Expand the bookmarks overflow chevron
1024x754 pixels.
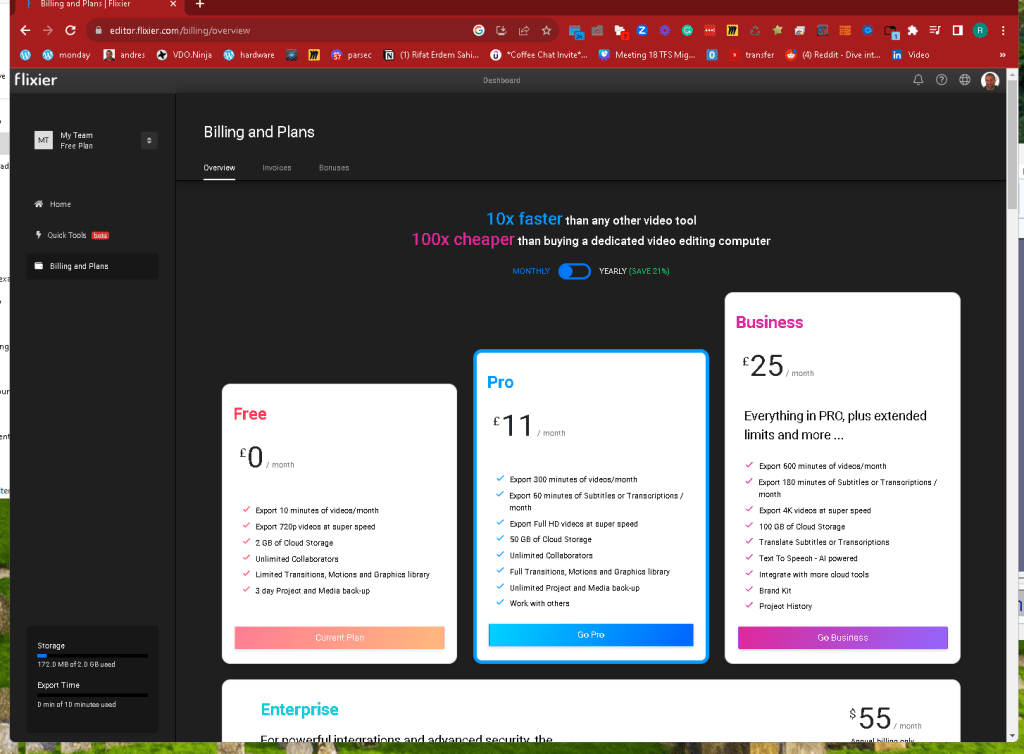click(x=1002, y=55)
